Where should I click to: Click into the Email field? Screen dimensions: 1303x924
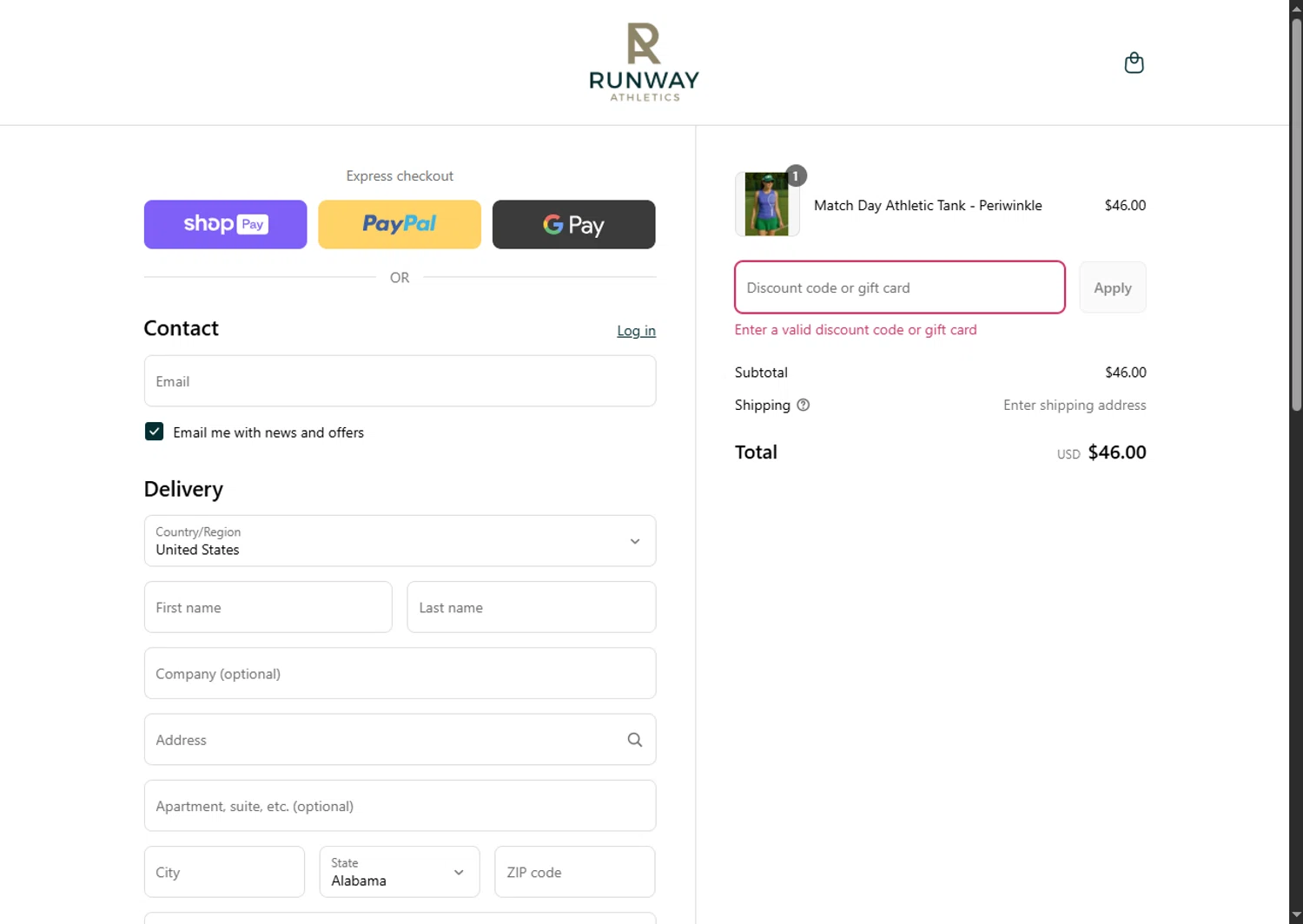[x=400, y=381]
